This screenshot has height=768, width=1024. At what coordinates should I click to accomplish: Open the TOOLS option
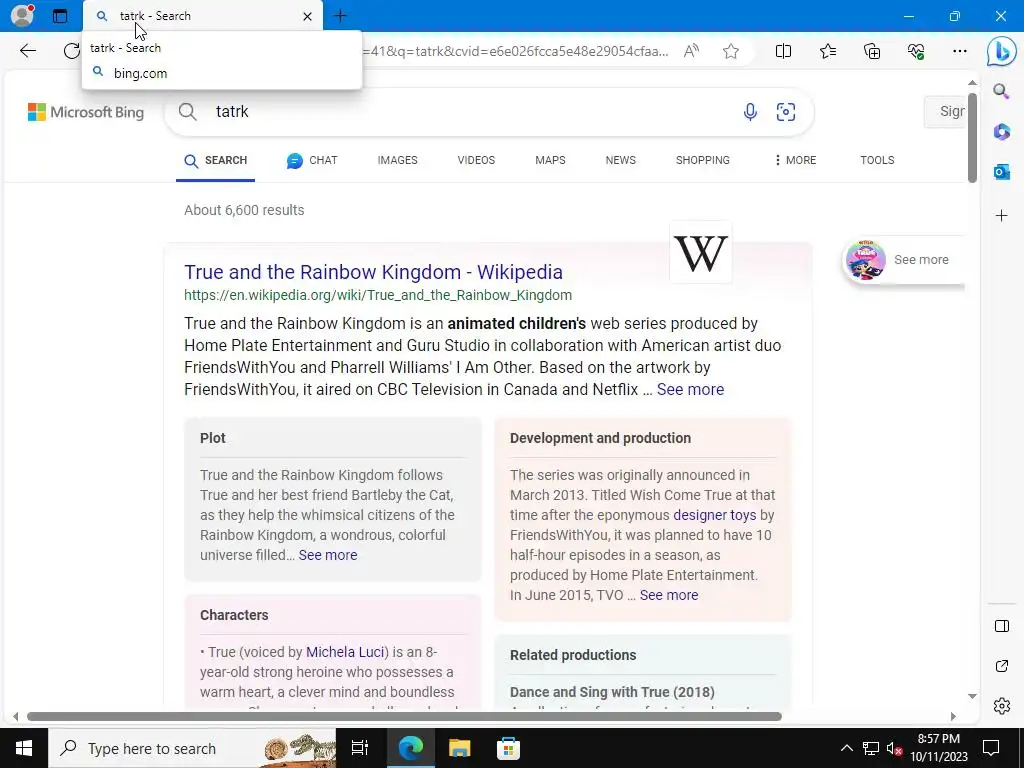click(x=877, y=161)
